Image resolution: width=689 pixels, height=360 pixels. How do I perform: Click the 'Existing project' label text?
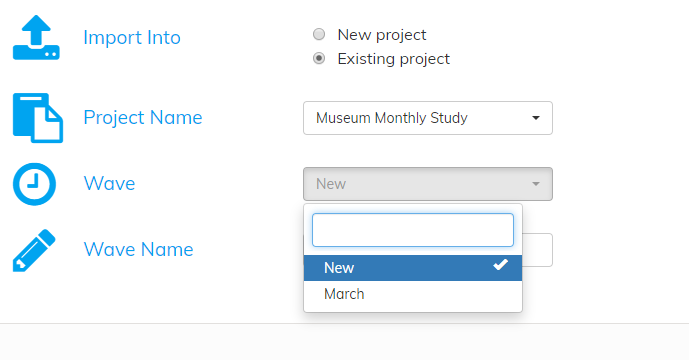393,58
